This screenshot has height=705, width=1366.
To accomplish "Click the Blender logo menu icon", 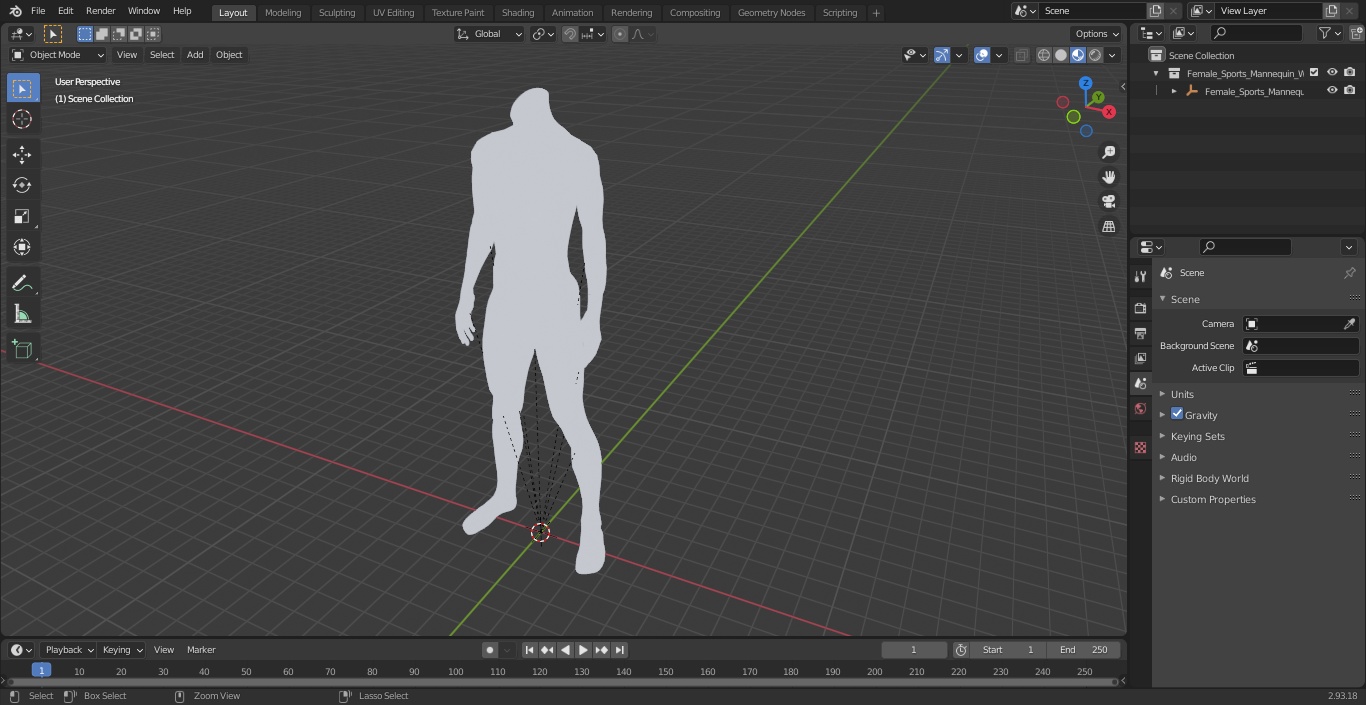I will pyautogui.click(x=16, y=11).
